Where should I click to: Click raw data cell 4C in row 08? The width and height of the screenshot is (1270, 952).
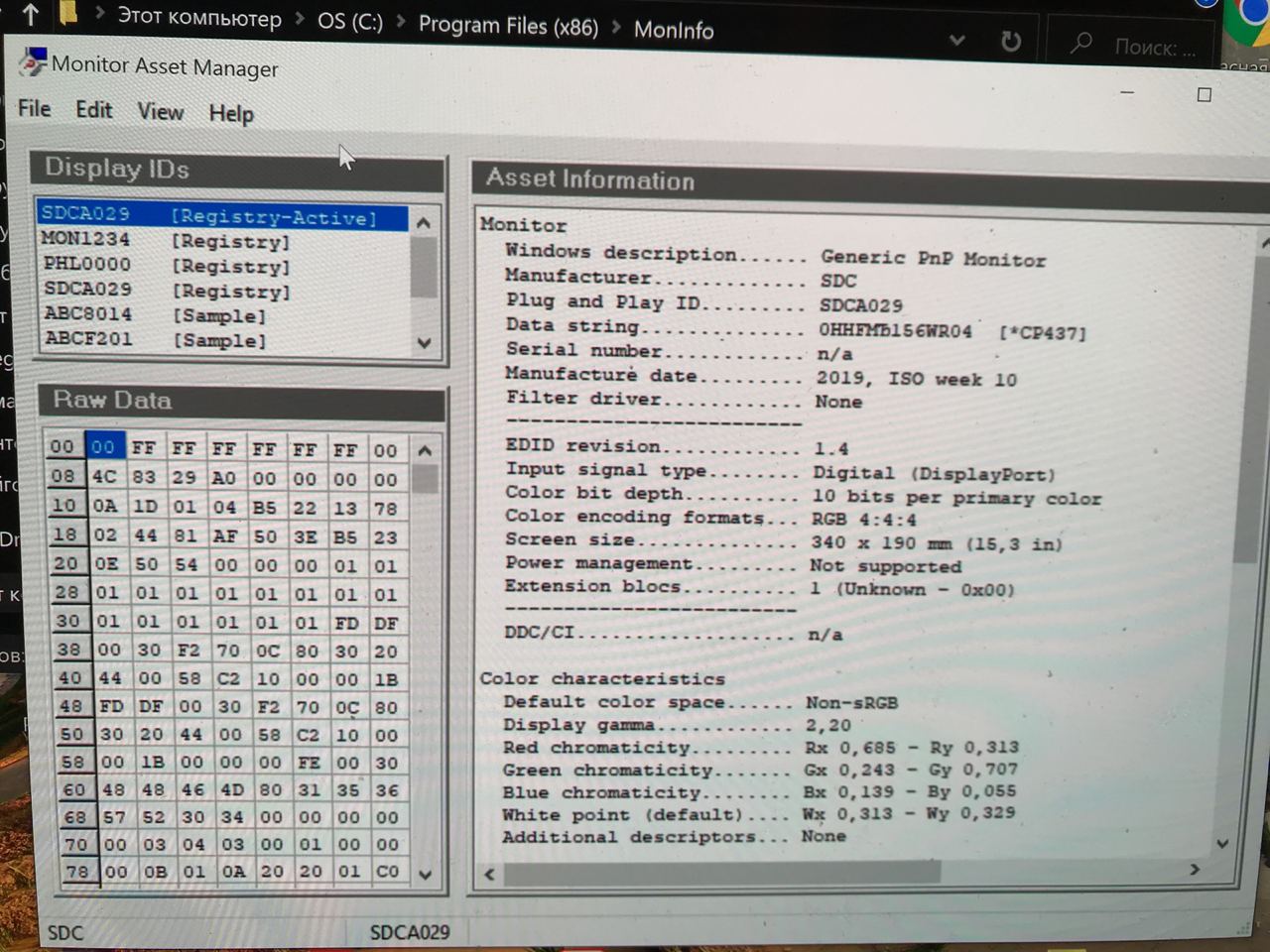tap(104, 476)
